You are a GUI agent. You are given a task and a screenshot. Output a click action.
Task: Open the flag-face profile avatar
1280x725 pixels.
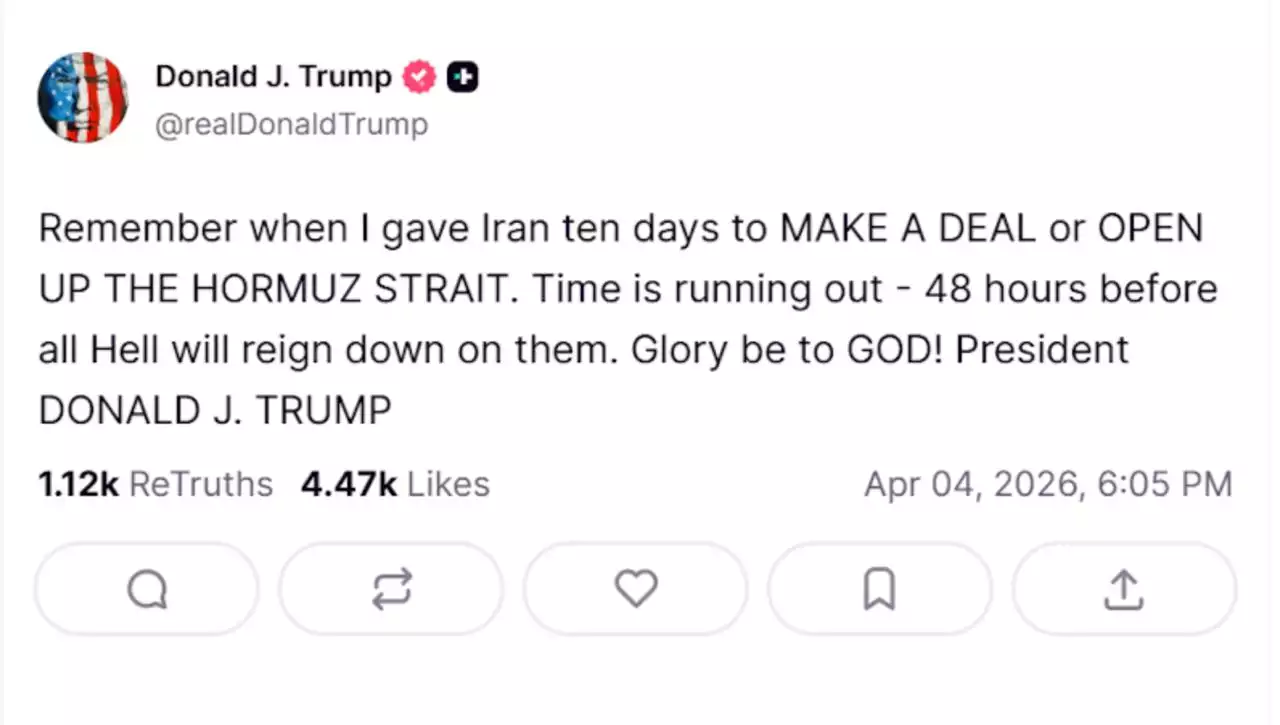[83, 97]
